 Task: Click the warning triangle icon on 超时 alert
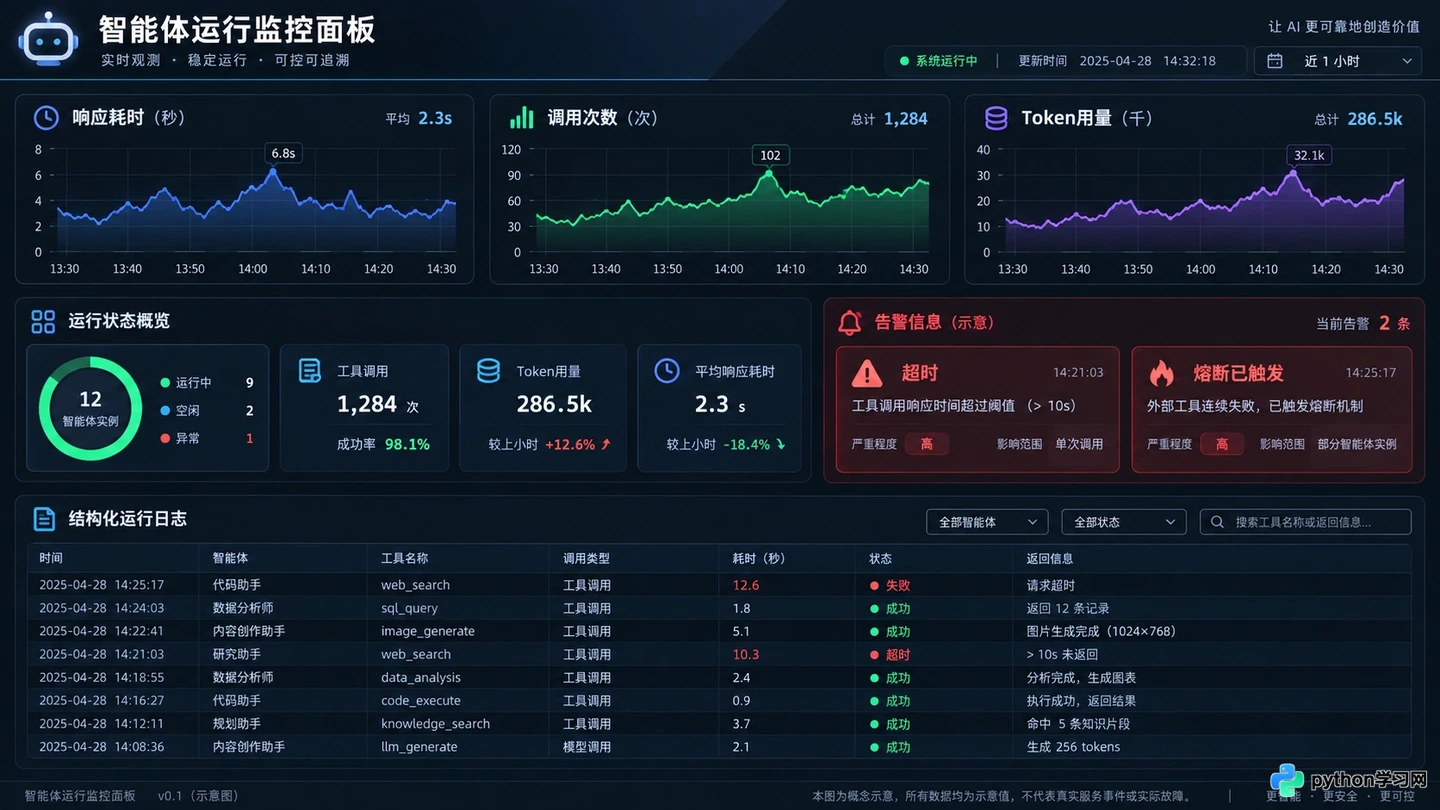[867, 373]
